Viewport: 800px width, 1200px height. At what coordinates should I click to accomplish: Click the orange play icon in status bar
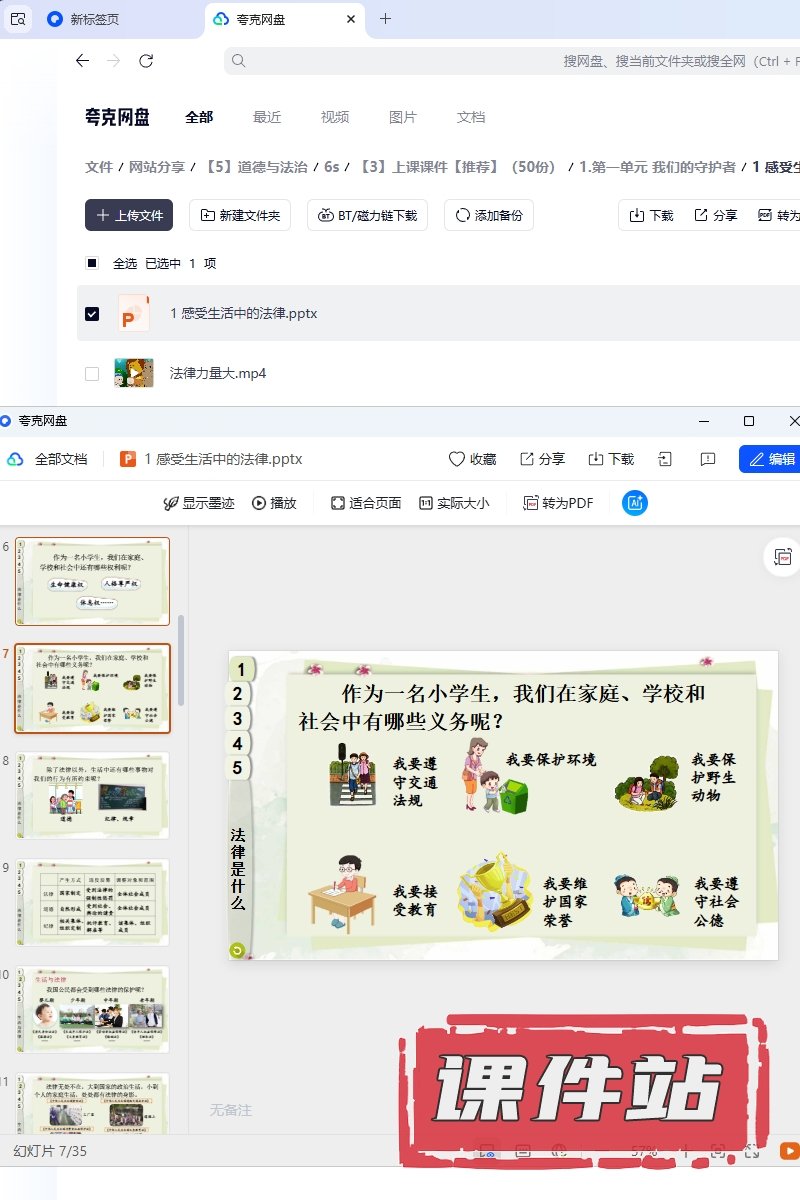(x=788, y=1151)
